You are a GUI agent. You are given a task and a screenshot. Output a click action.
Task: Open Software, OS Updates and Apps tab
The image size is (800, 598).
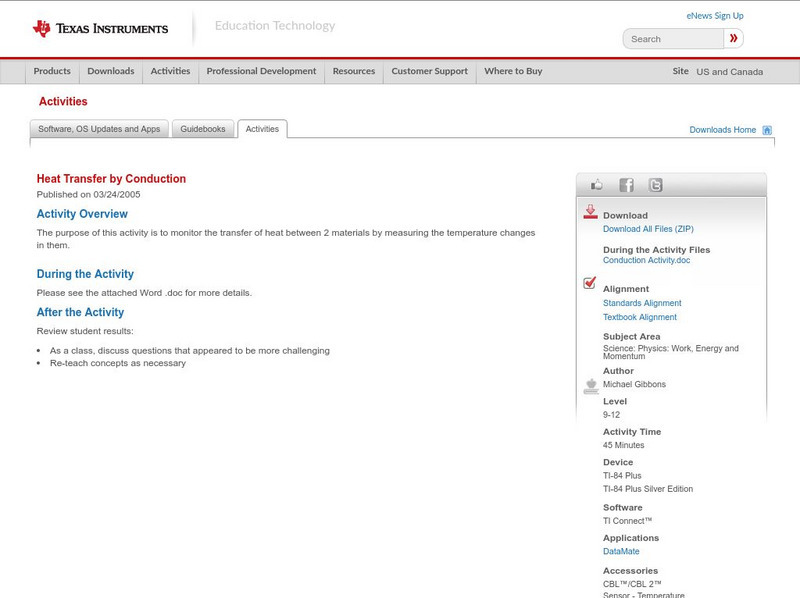click(99, 129)
